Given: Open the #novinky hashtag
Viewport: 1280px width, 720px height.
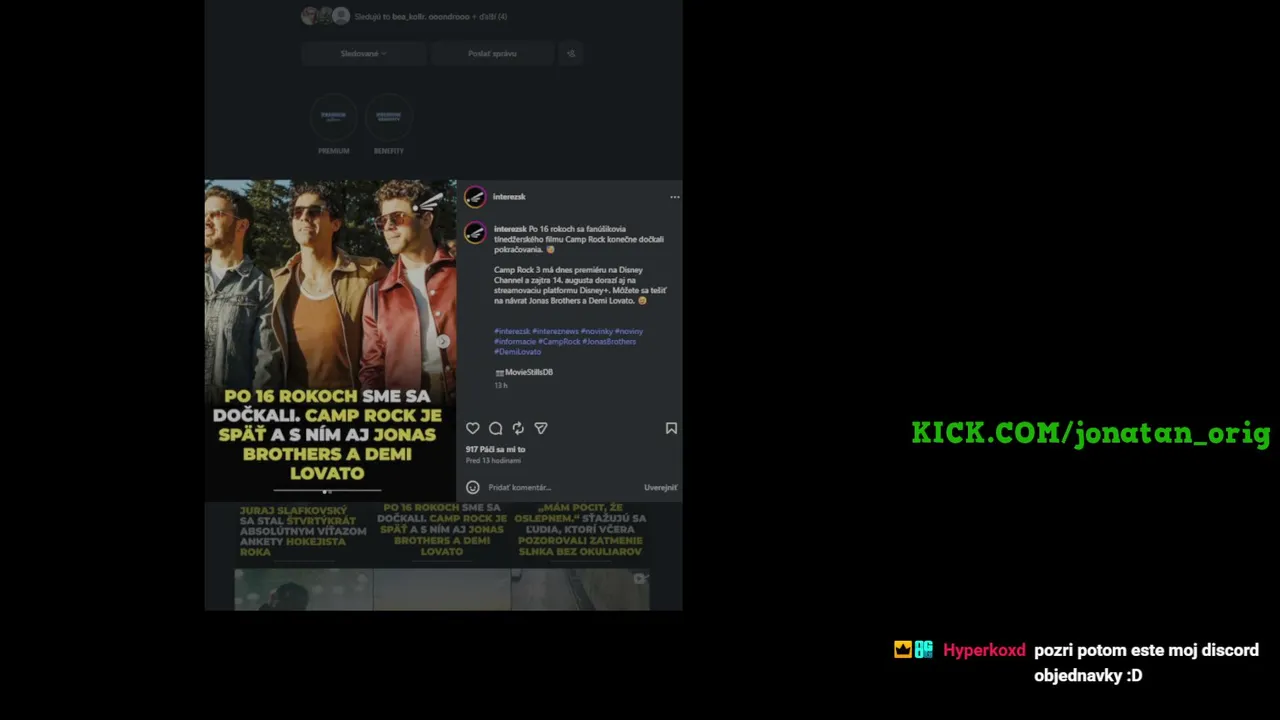Looking at the screenshot, I should 596,331.
